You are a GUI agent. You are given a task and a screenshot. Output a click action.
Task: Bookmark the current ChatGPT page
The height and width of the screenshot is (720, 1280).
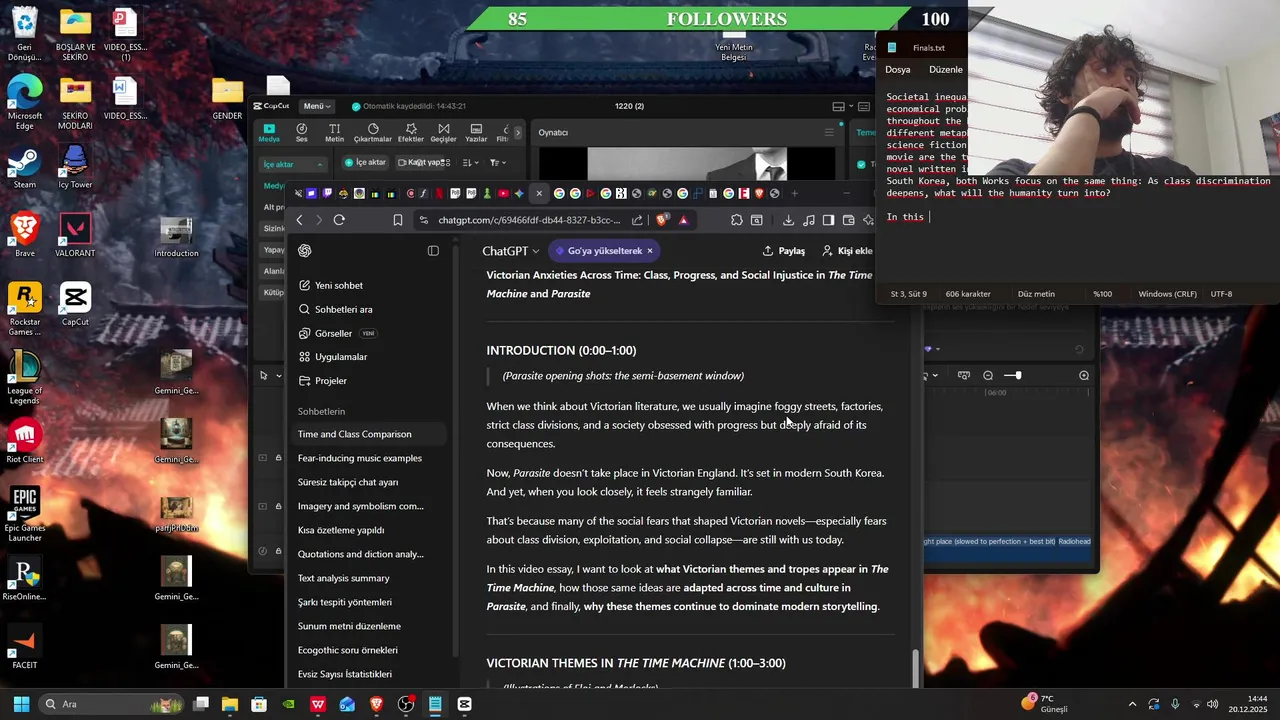(397, 220)
